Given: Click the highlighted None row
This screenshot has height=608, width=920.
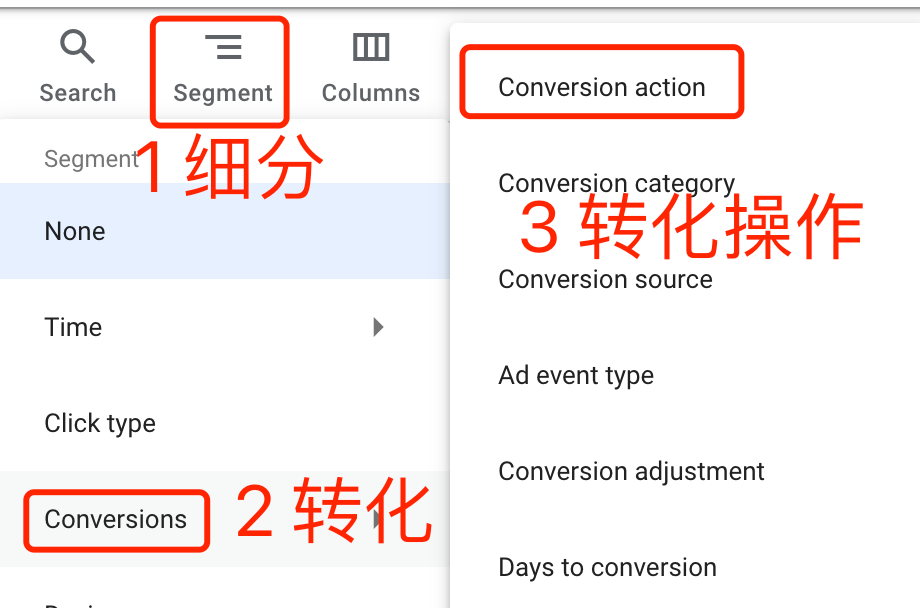Looking at the screenshot, I should [200, 231].
